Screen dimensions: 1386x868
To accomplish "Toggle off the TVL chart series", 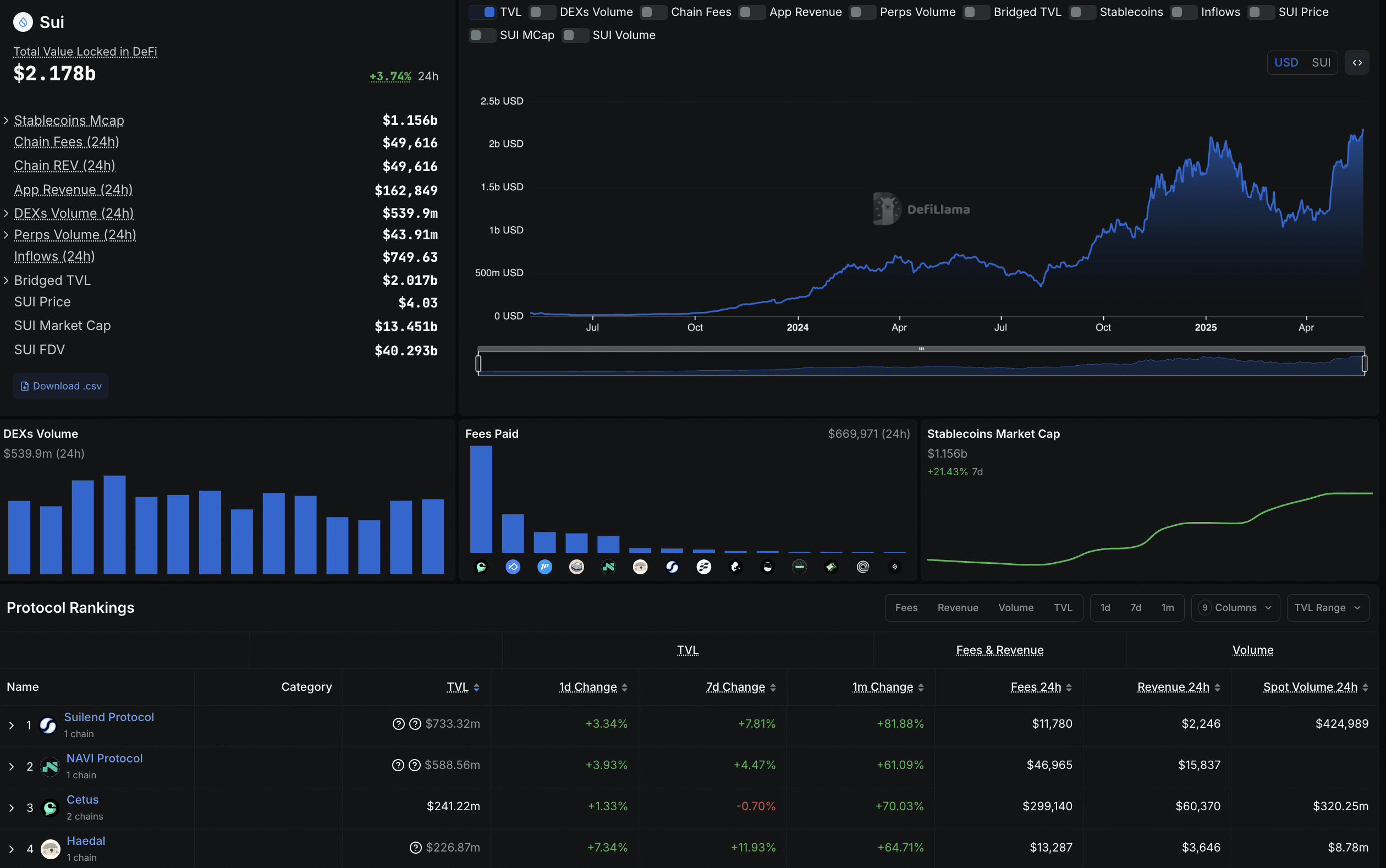I will point(483,12).
